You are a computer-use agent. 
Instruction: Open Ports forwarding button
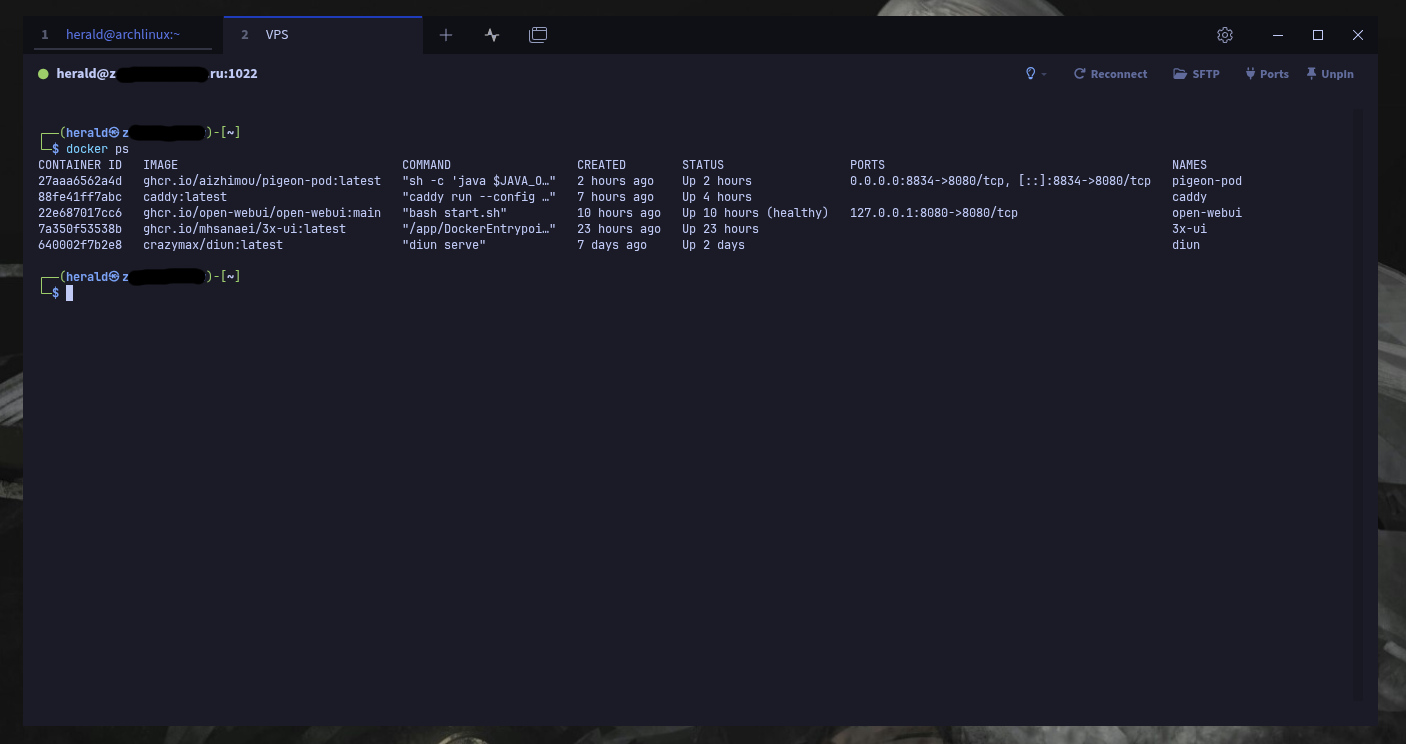1267,74
